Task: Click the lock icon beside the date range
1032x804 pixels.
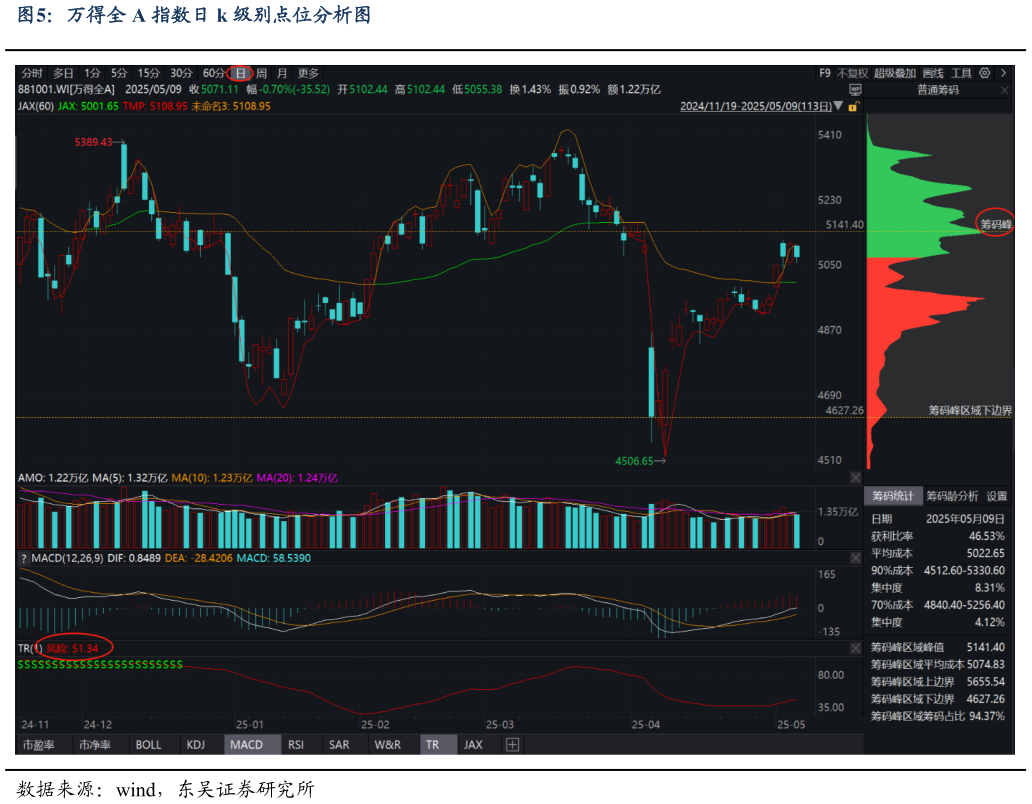Action: point(852,105)
